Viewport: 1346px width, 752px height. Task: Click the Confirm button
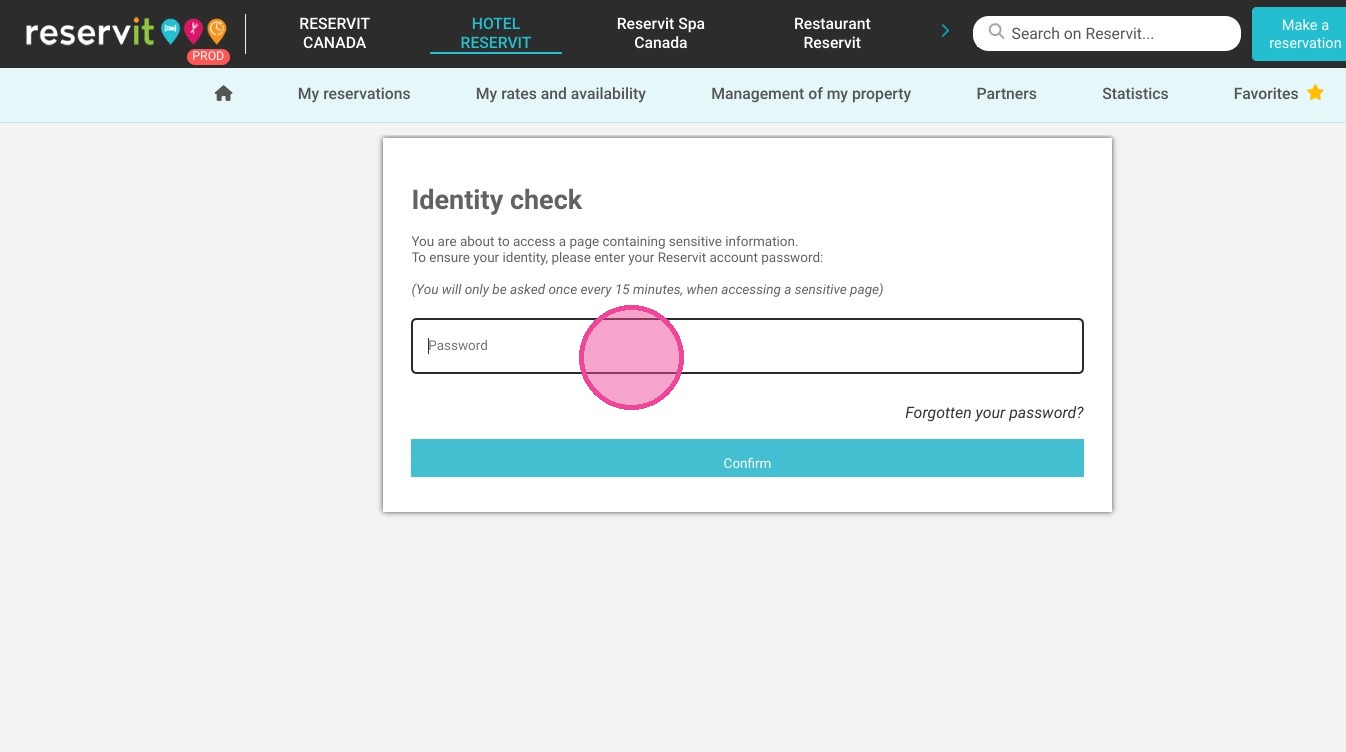[x=747, y=458]
